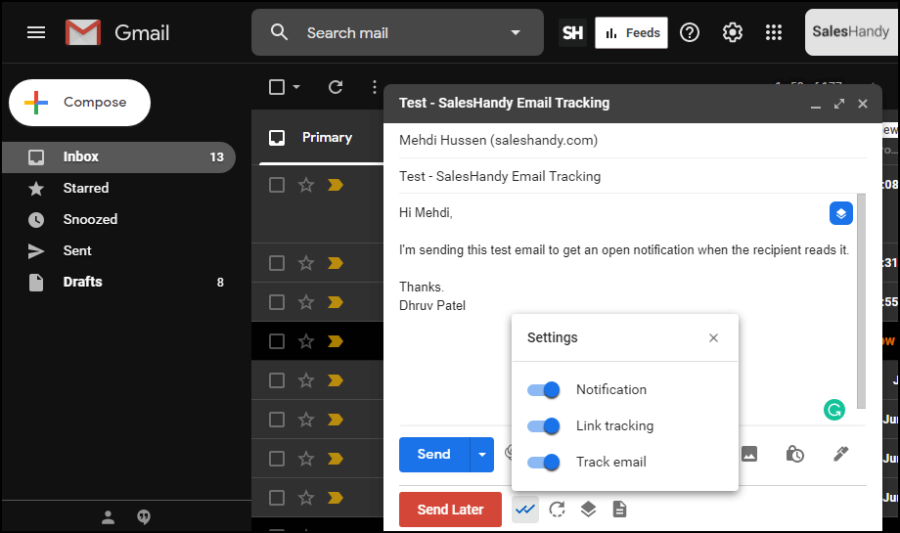Toggle the Track email switch
This screenshot has width=900, height=533.
point(544,462)
